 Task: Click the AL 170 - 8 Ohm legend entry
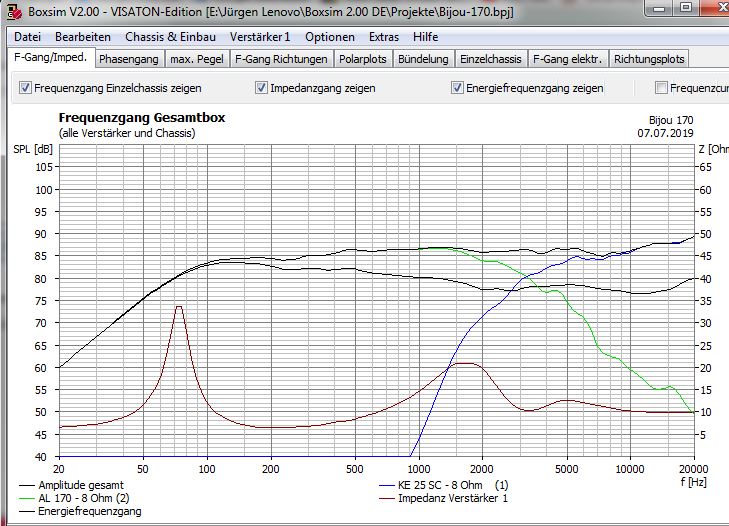(x=74, y=498)
